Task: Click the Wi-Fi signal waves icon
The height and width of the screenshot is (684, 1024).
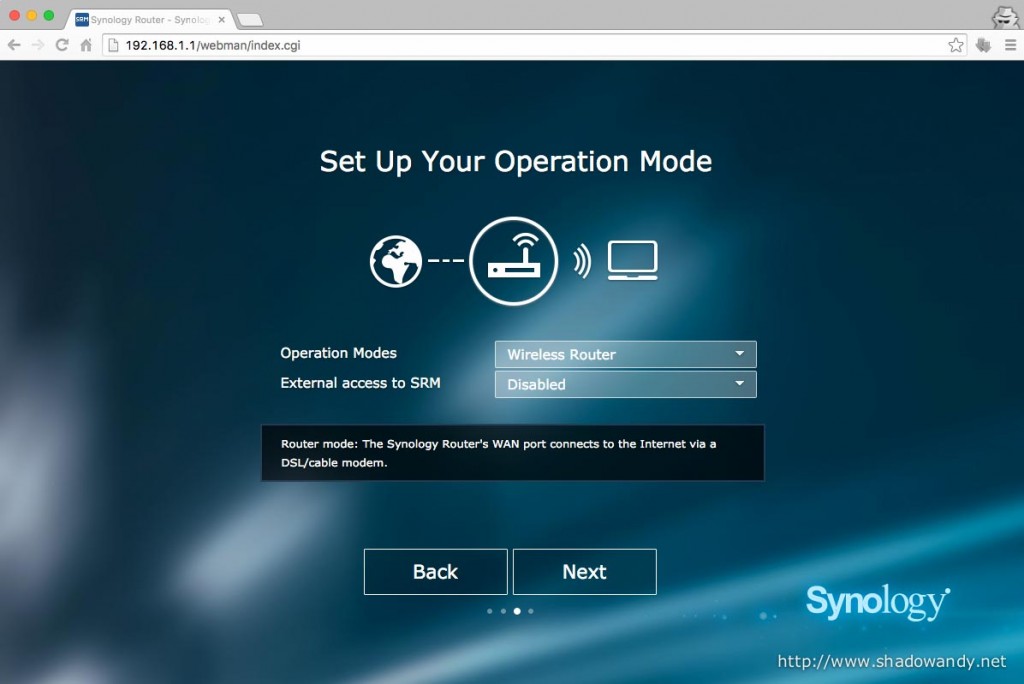Action: point(582,261)
